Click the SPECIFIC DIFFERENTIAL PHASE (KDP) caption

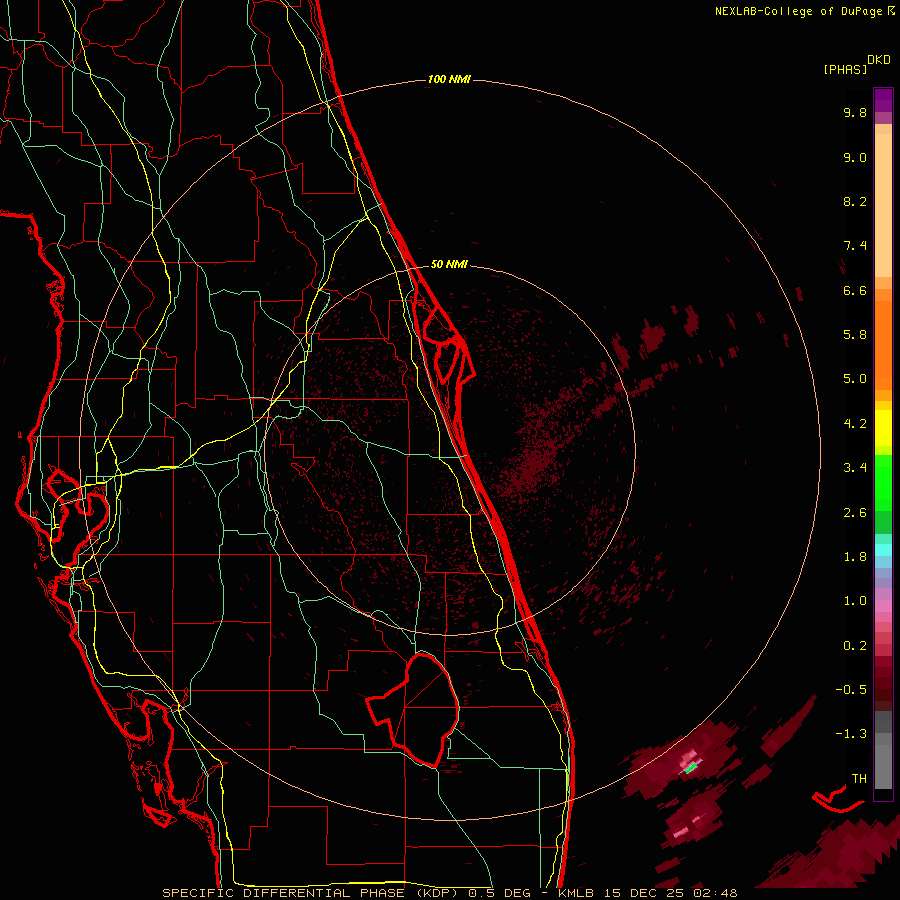[313, 893]
